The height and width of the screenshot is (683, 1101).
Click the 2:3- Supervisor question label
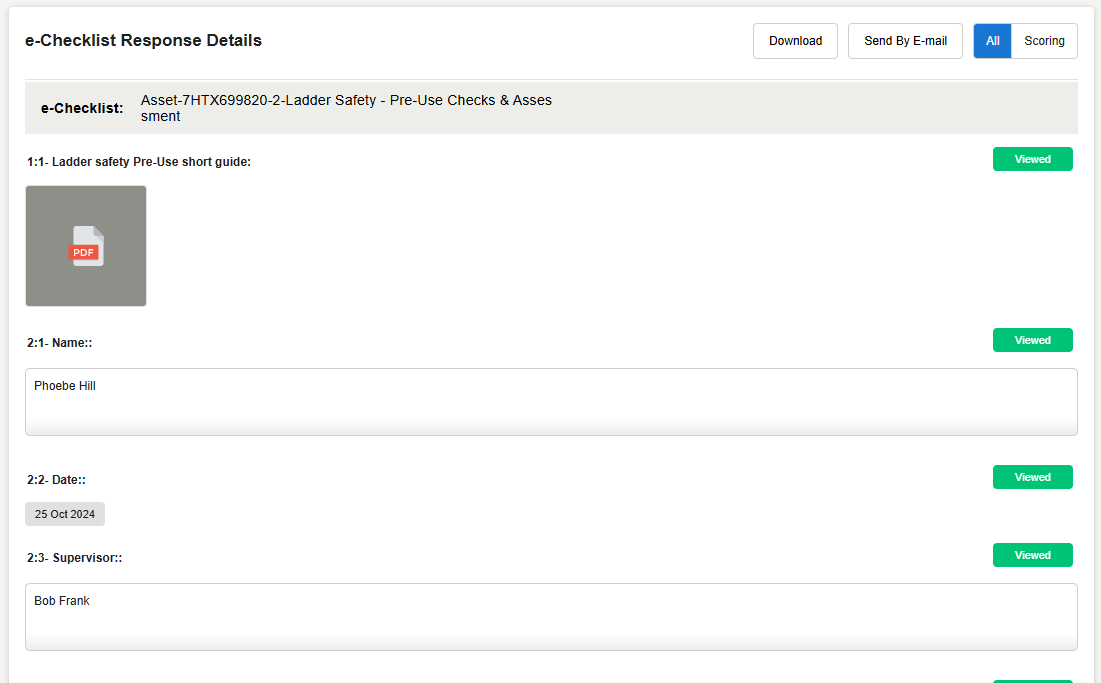(x=75, y=558)
